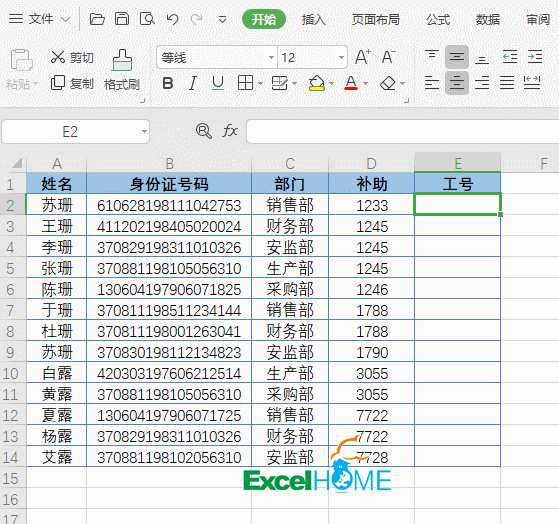The image size is (559, 524).
Task: Click the distributed alignment icon
Action: 532,83
